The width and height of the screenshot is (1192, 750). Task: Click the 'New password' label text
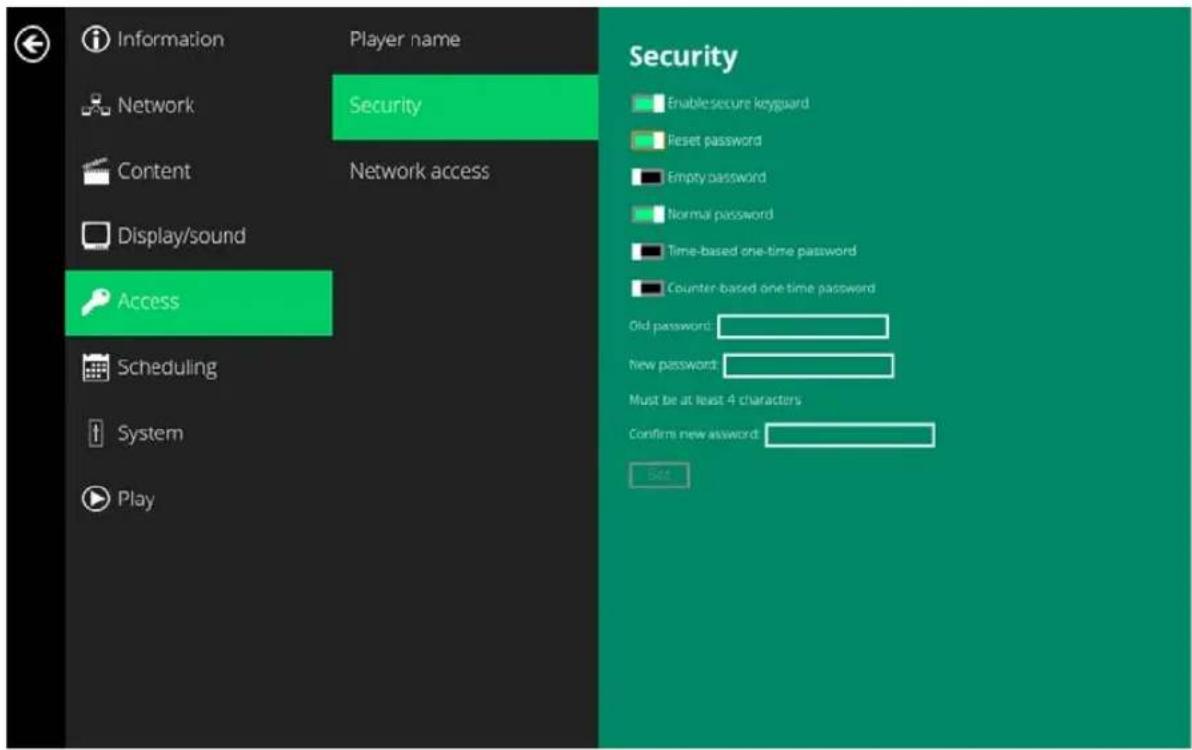674,365
